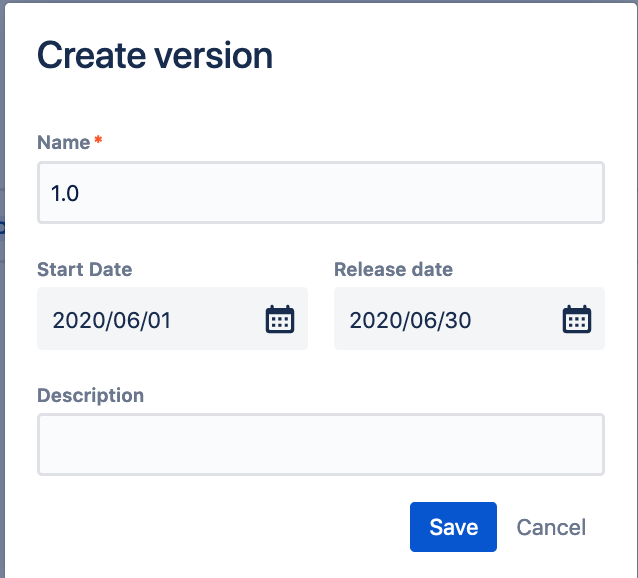638x578 pixels.
Task: Click the Start Date label
Action: (x=85, y=269)
